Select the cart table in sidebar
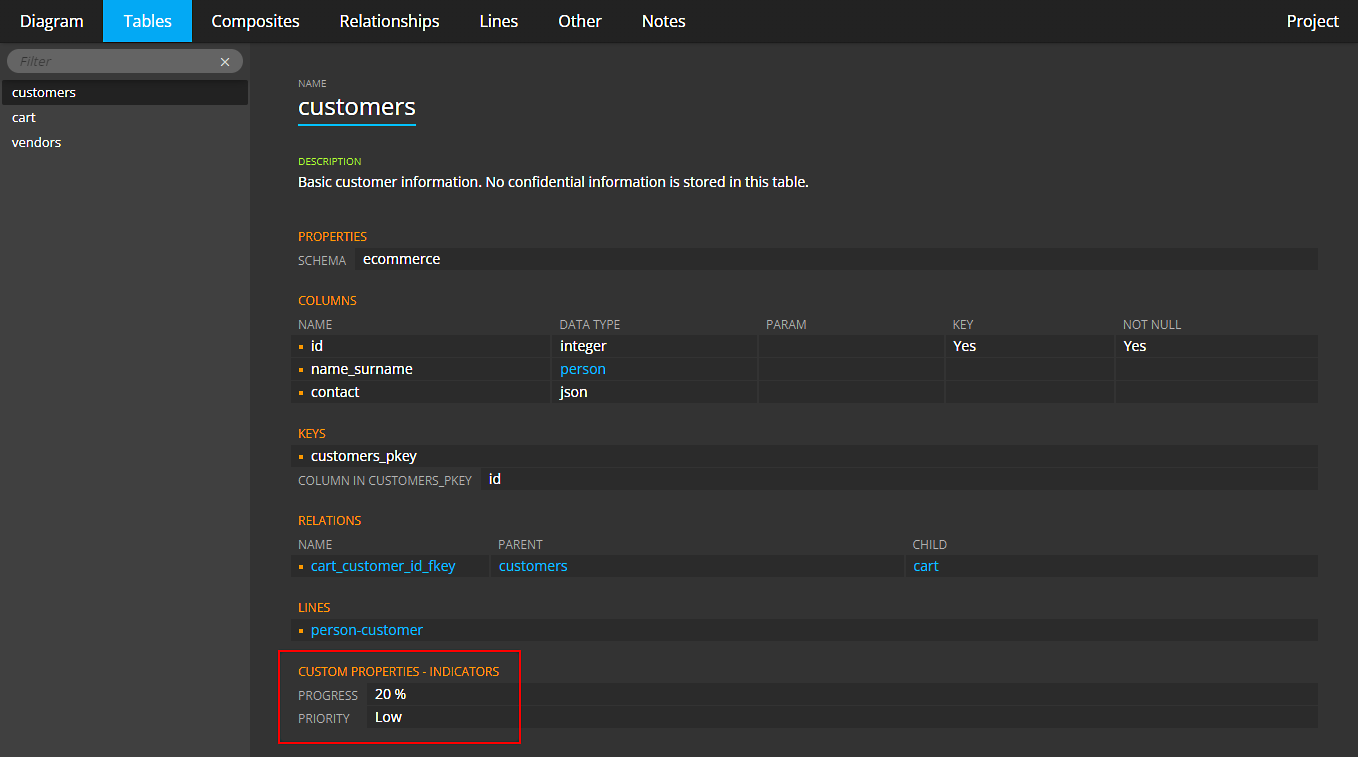Screen dimensions: 1358x757 [24, 118]
